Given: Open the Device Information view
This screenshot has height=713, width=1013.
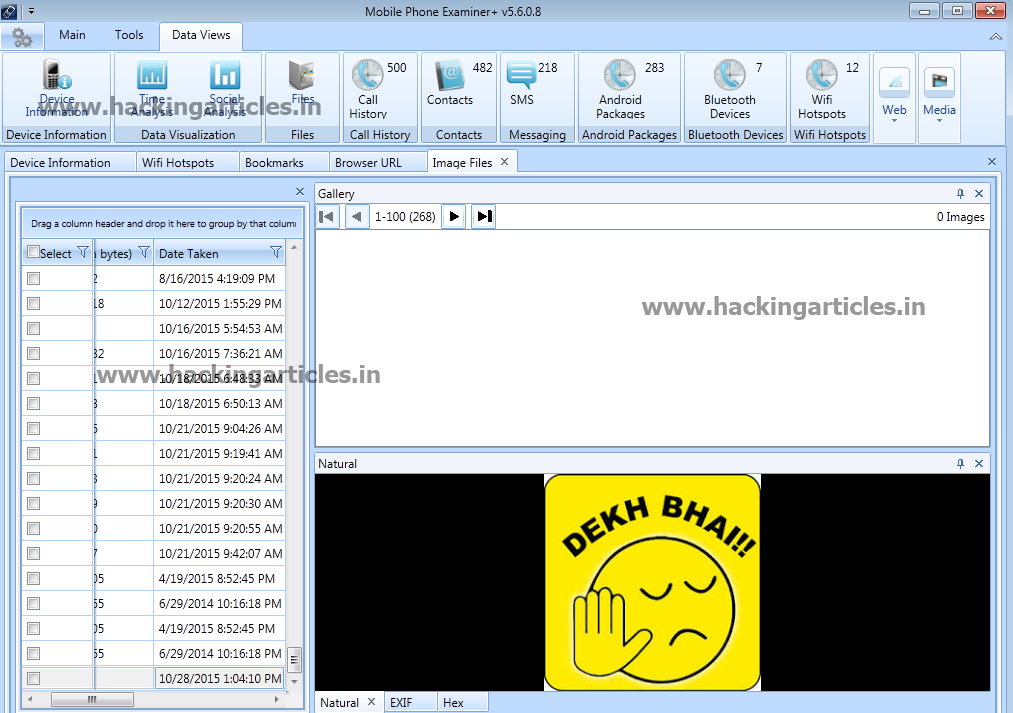Looking at the screenshot, I should [56, 88].
